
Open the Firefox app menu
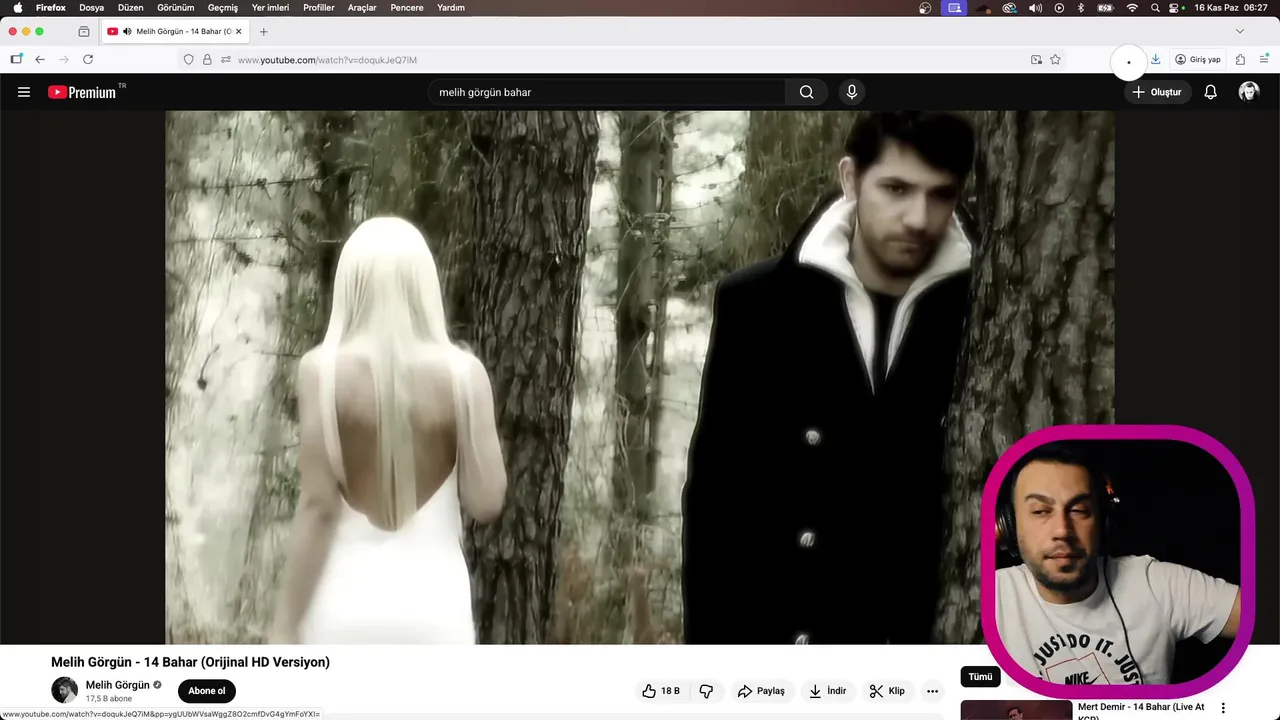[x=51, y=8]
